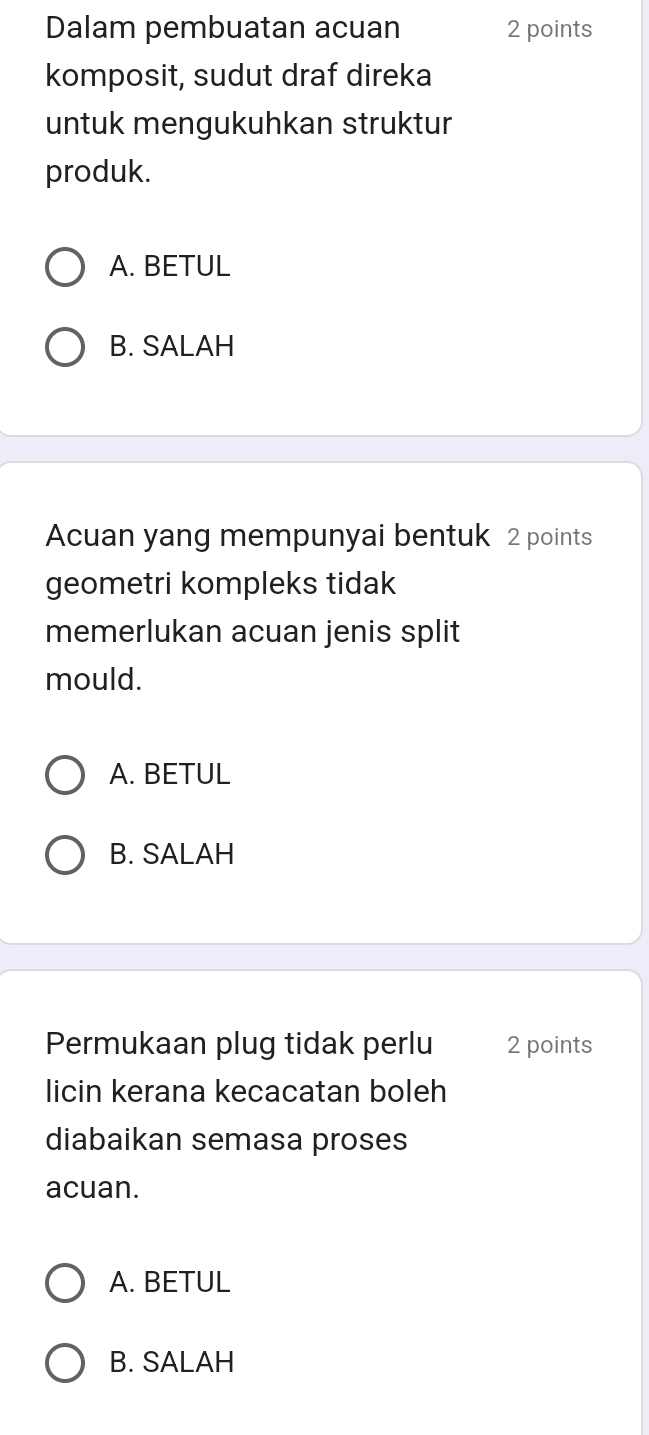Select B. SALAH radio for sudut draf question
This screenshot has width=649, height=1435.
pos(65,347)
